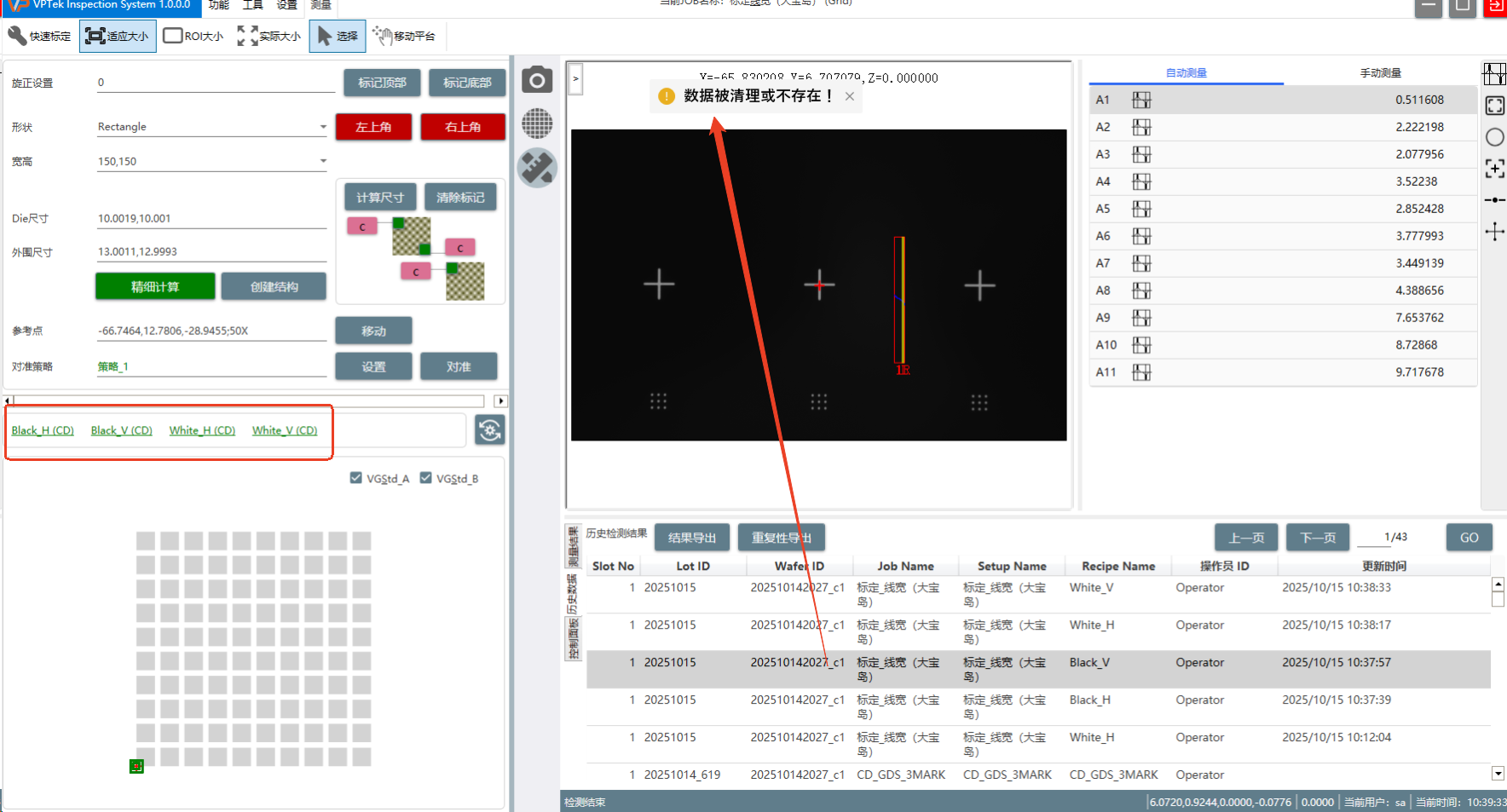Click the camera snapshot icon
This screenshot has width=1507, height=812.
[x=537, y=81]
